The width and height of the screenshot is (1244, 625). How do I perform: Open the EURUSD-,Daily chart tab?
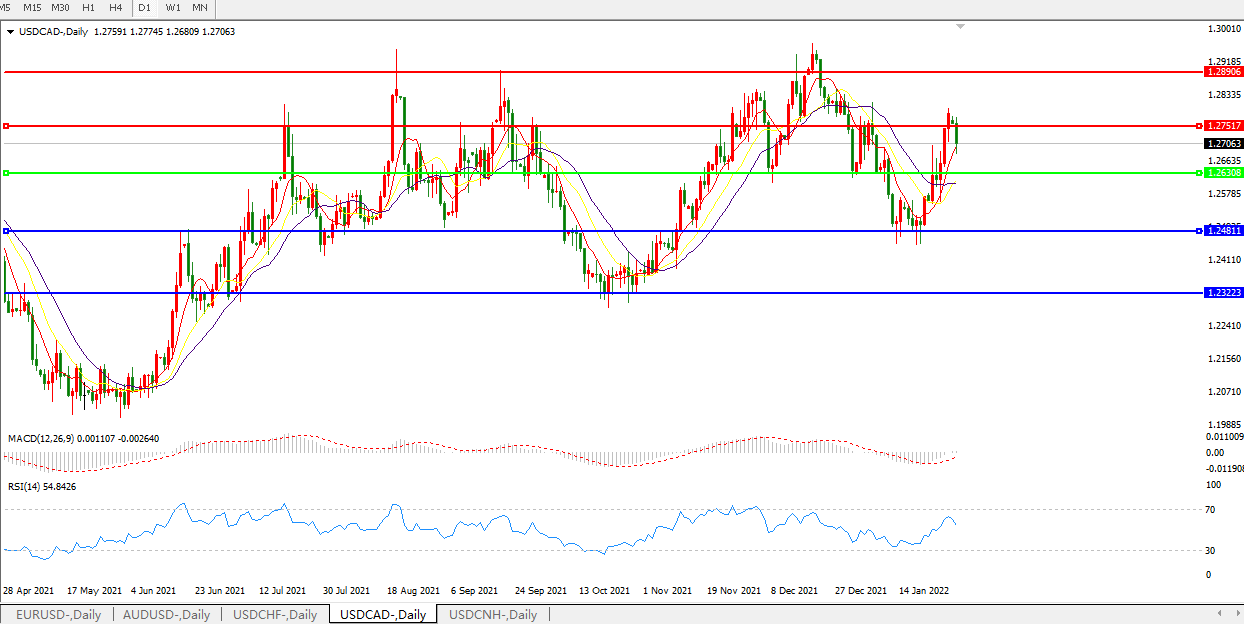pyautogui.click(x=58, y=615)
